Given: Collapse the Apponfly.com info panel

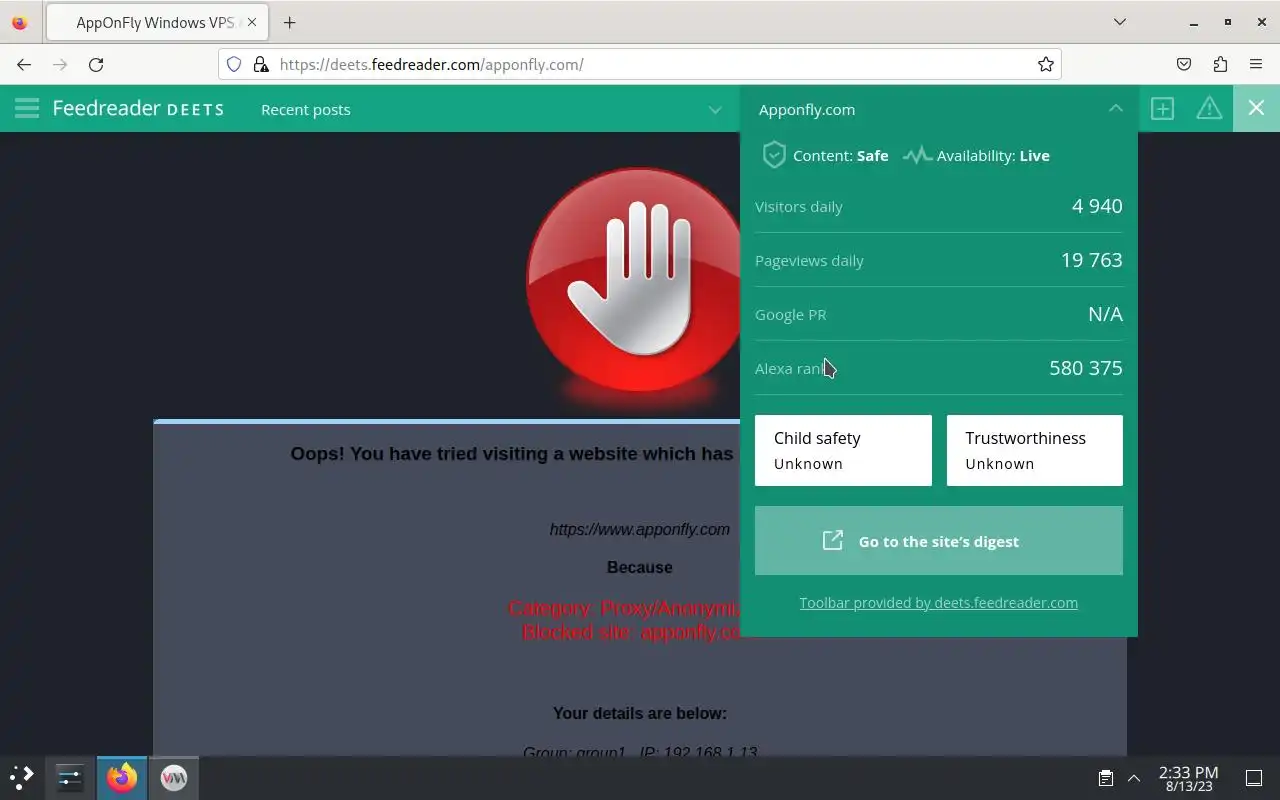Looking at the screenshot, I should [1116, 108].
